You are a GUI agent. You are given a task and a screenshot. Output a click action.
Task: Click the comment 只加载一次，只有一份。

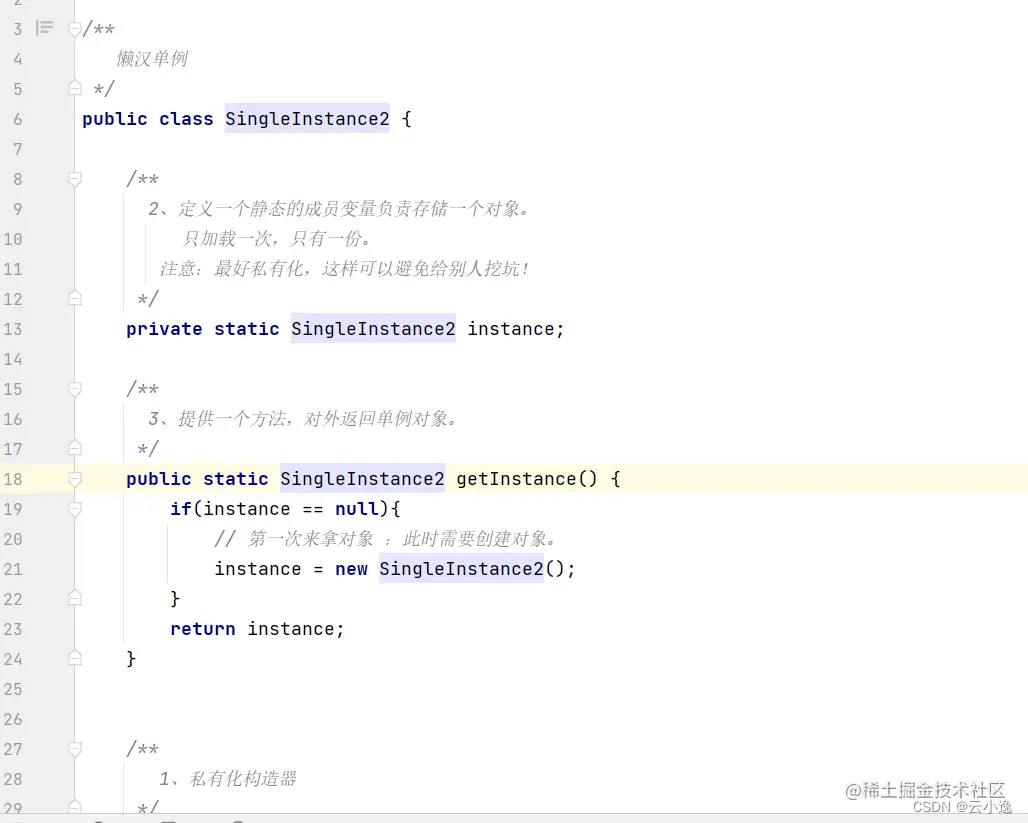(276, 239)
